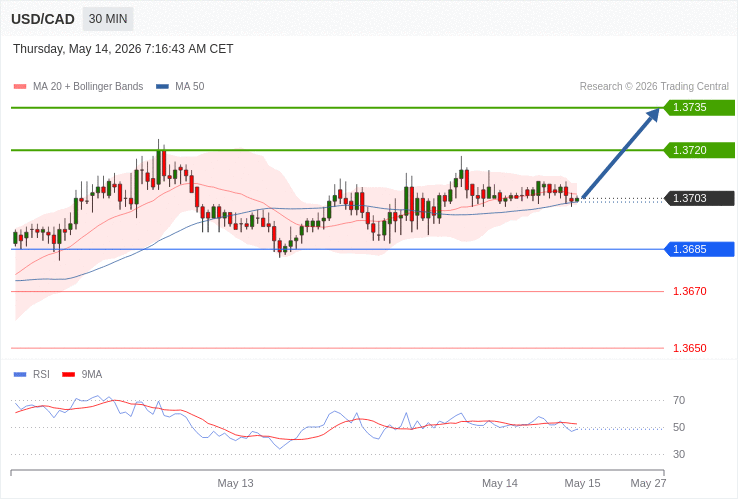Click the 1.3703 current price tag
Viewport: 738px width, 500px height.
click(699, 198)
